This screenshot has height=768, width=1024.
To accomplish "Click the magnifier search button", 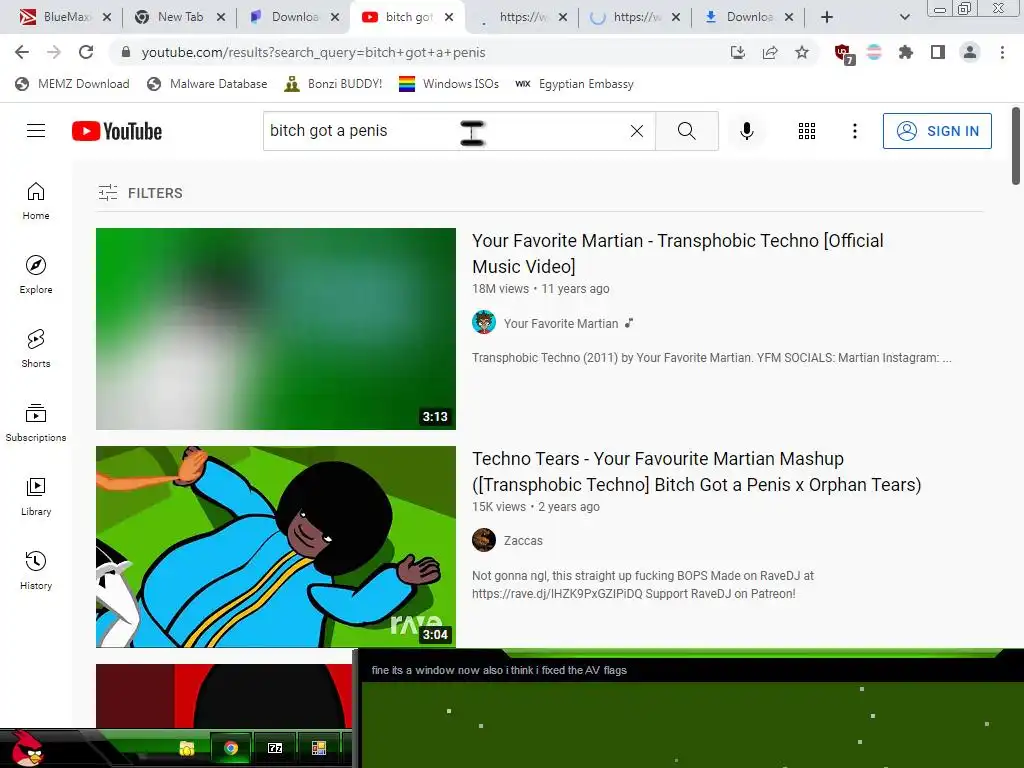I will (x=686, y=131).
